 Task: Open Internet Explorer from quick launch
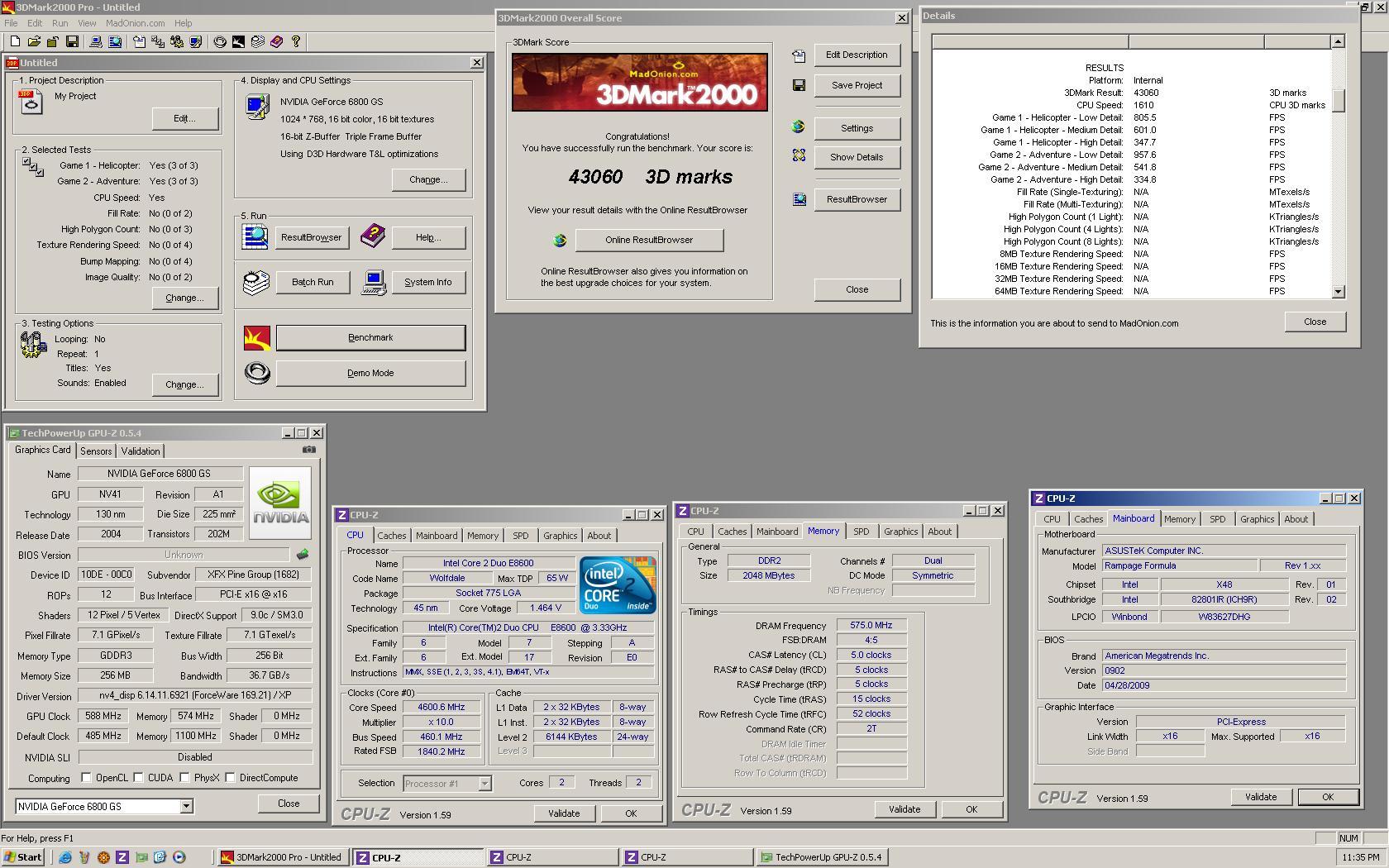pyautogui.click(x=64, y=857)
